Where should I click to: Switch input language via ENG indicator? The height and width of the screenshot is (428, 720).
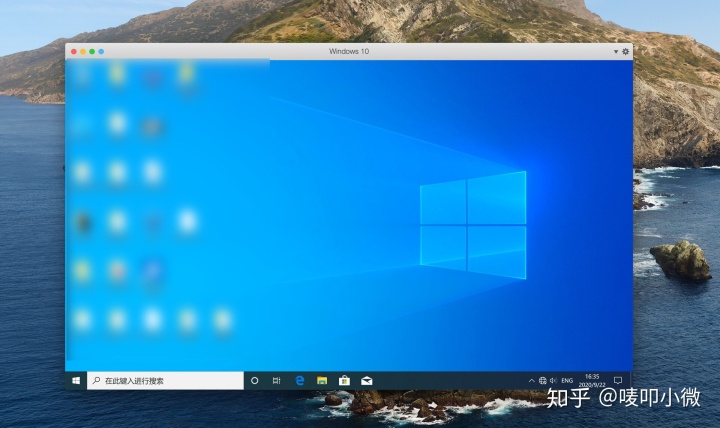point(567,381)
